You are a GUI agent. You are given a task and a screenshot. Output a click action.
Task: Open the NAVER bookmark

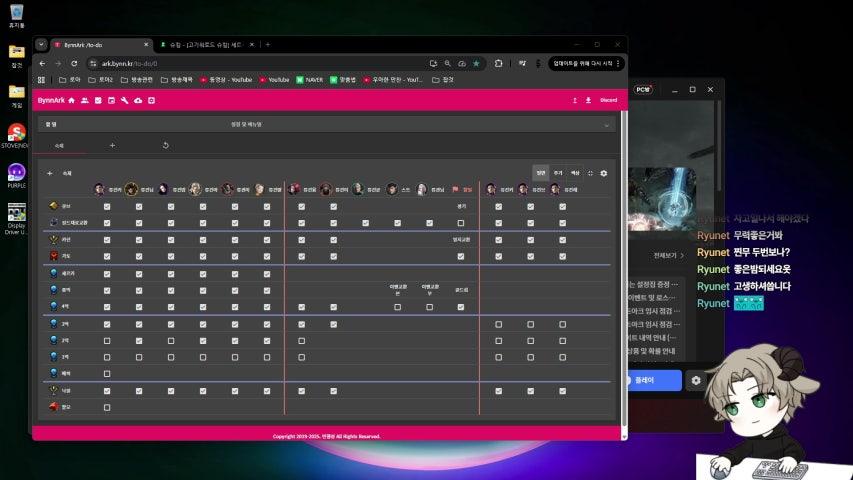coord(310,80)
